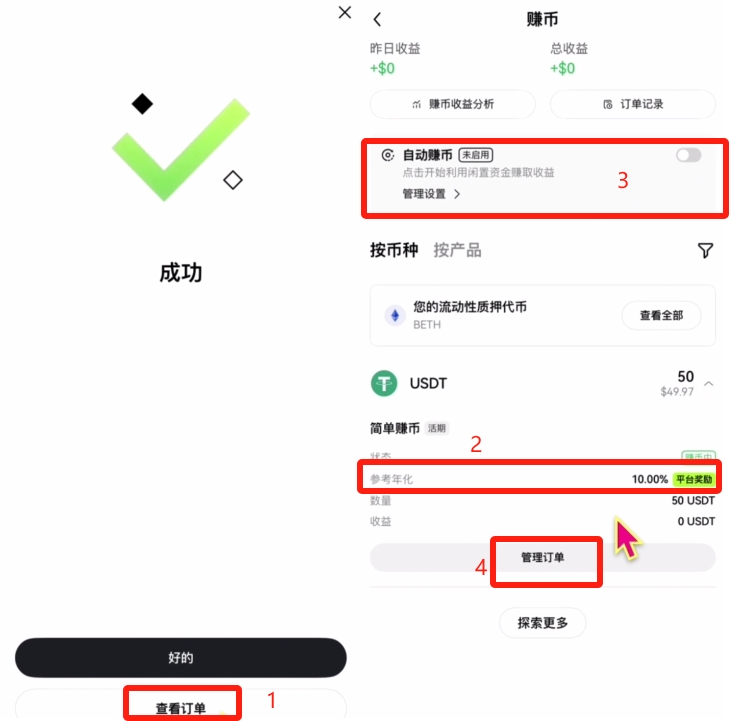Click the BETH Ethereum token icon
Screen dimensions: 745x721
point(395,316)
